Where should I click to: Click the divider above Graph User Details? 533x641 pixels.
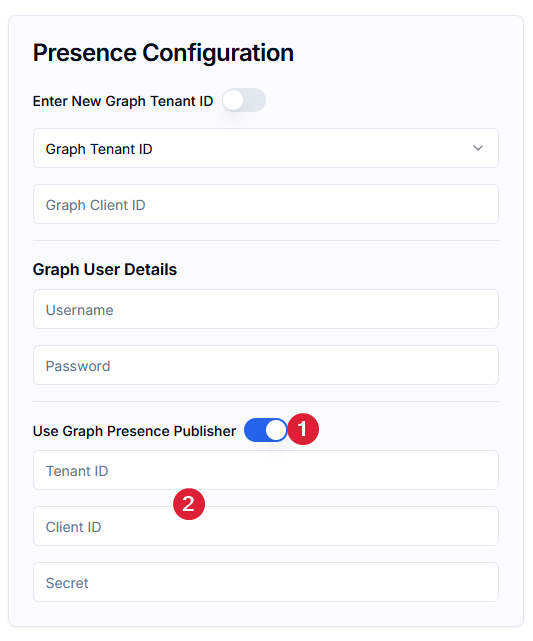coord(266,240)
